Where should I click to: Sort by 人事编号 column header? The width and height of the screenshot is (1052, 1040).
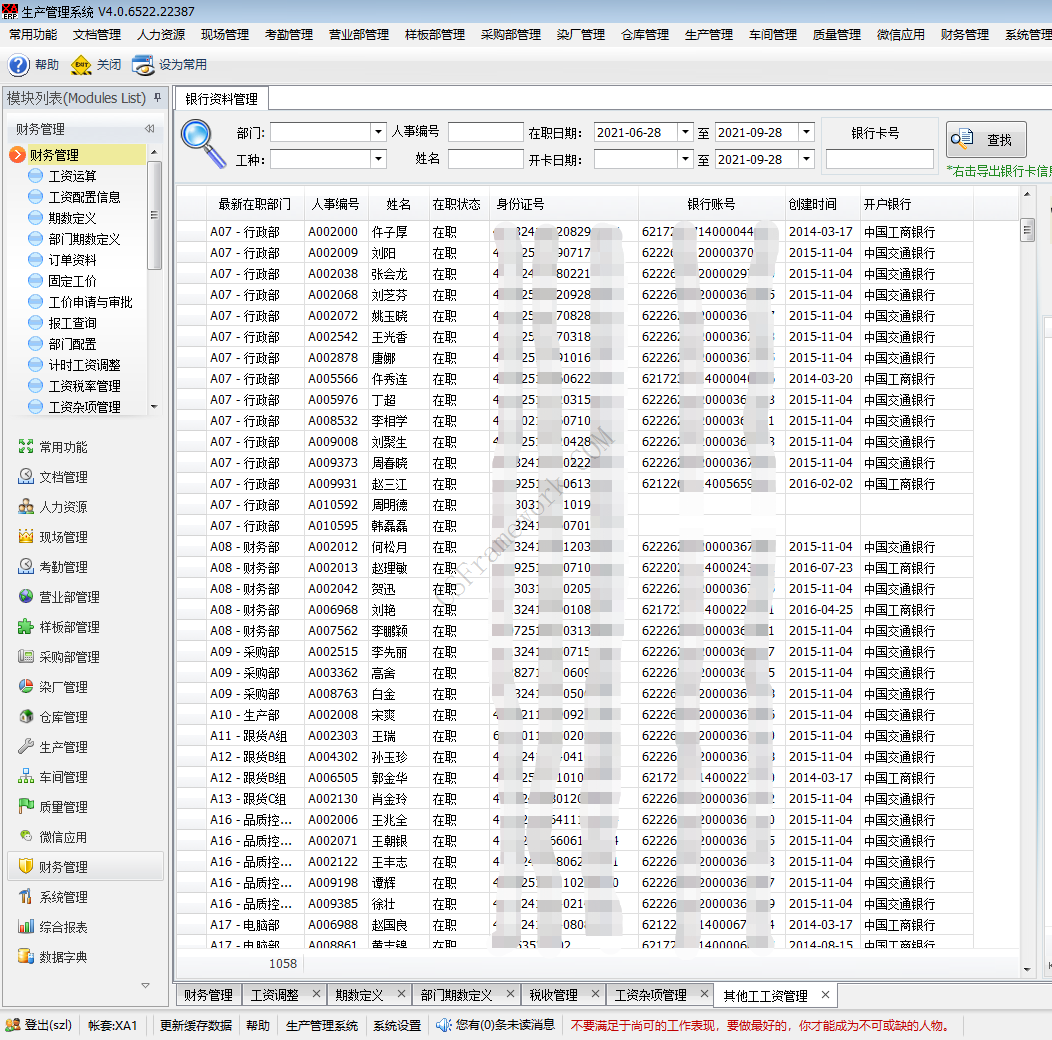tap(335, 204)
